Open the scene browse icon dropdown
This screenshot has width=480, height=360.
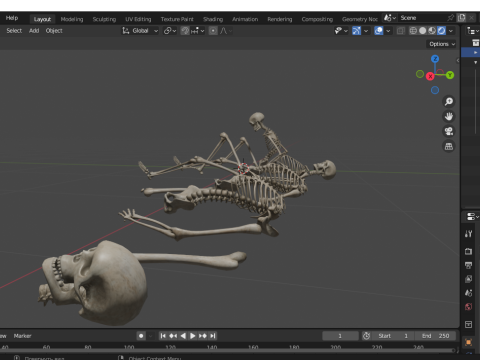[x=389, y=18]
